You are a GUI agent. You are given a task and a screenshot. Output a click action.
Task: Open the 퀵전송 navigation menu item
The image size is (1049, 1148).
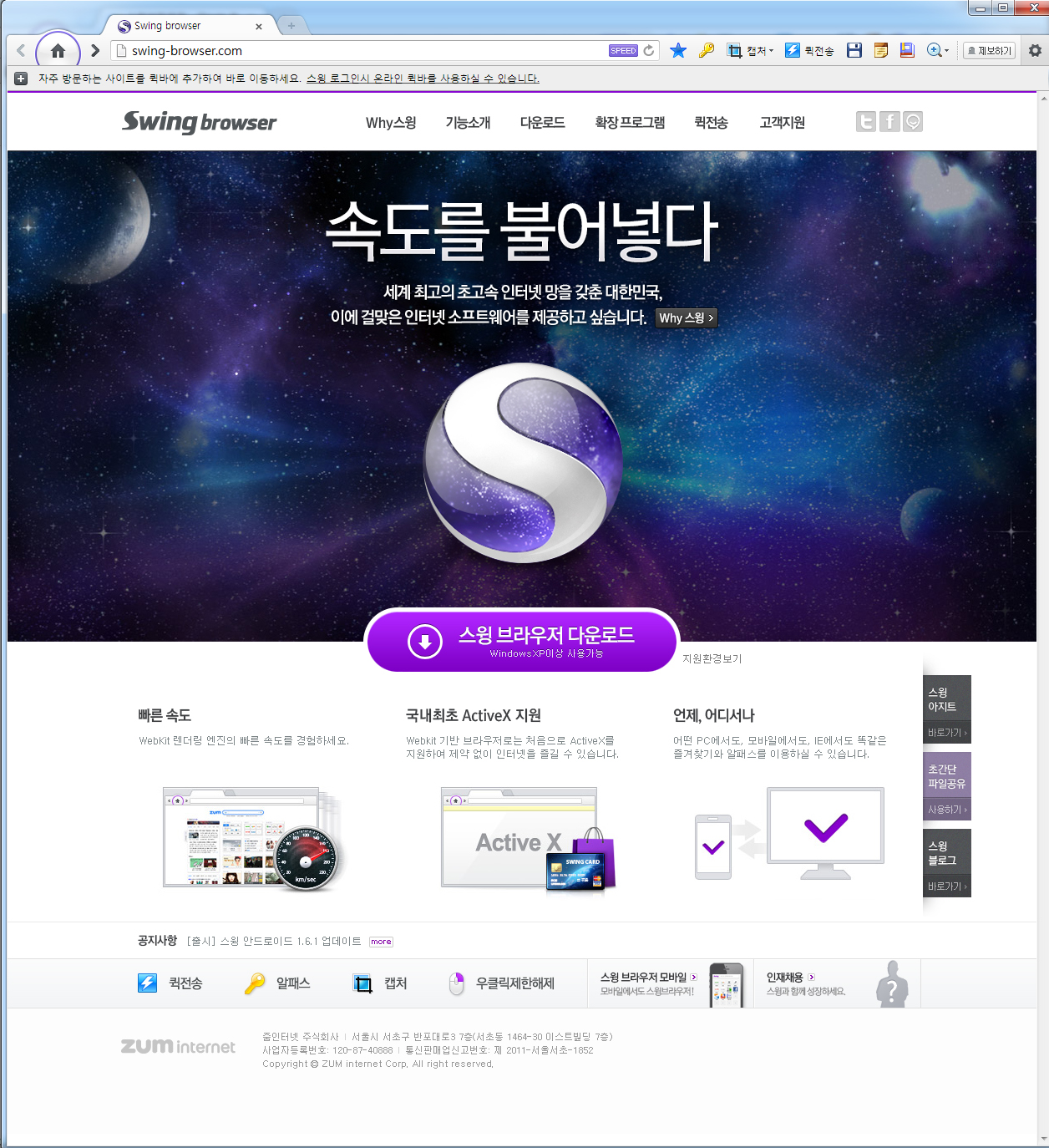pos(711,123)
